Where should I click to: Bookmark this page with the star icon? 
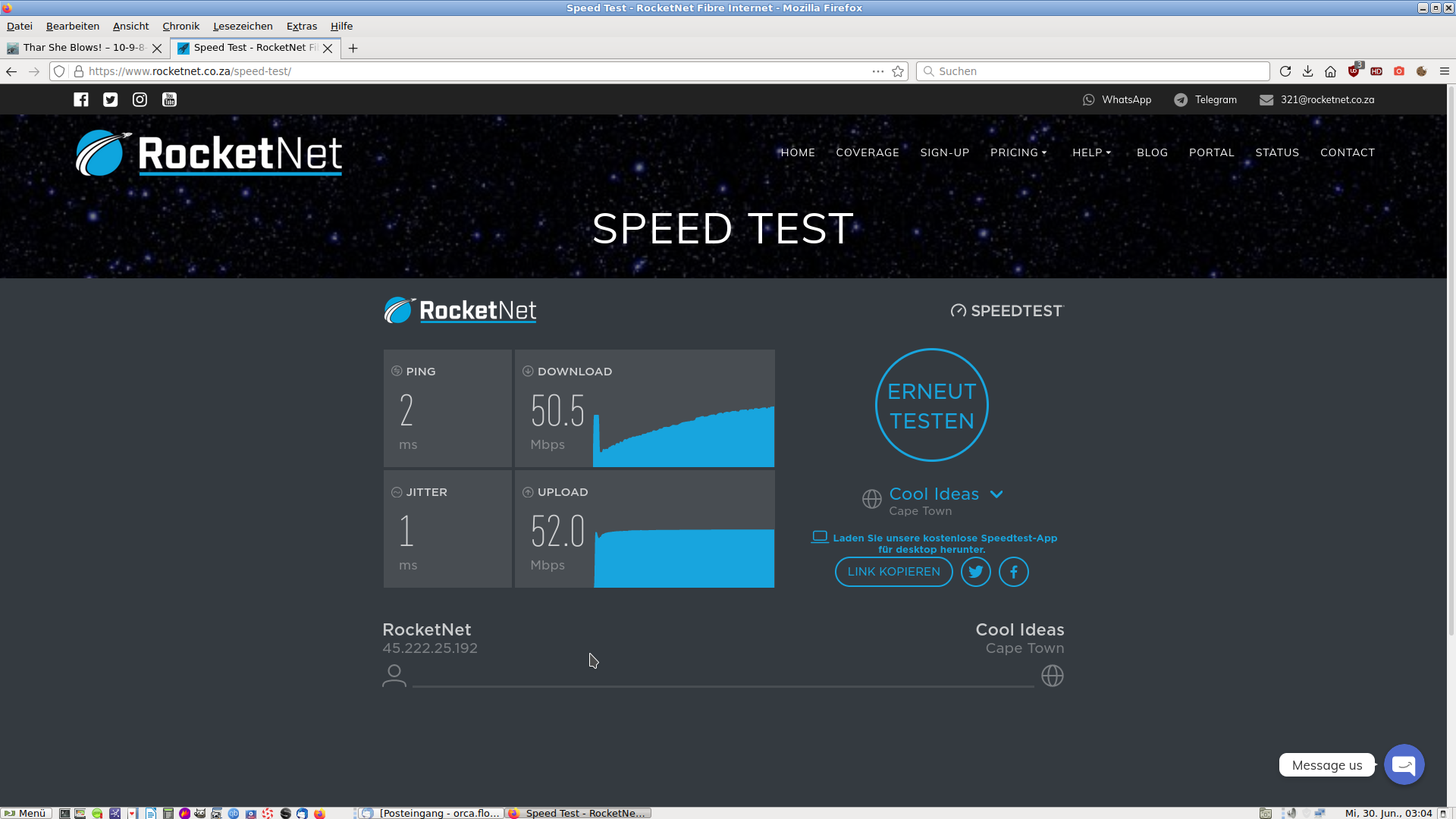tap(898, 71)
